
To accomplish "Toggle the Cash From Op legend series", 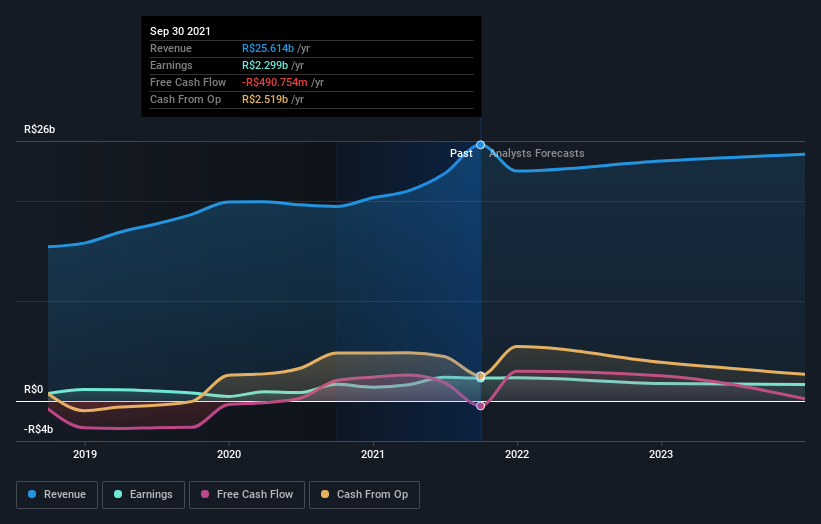I will (364, 495).
